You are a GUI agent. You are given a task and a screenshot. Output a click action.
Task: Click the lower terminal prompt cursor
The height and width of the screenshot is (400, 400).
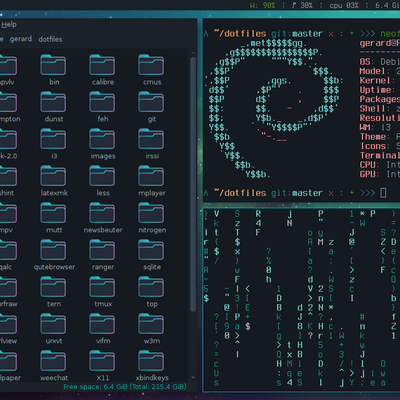[383, 193]
